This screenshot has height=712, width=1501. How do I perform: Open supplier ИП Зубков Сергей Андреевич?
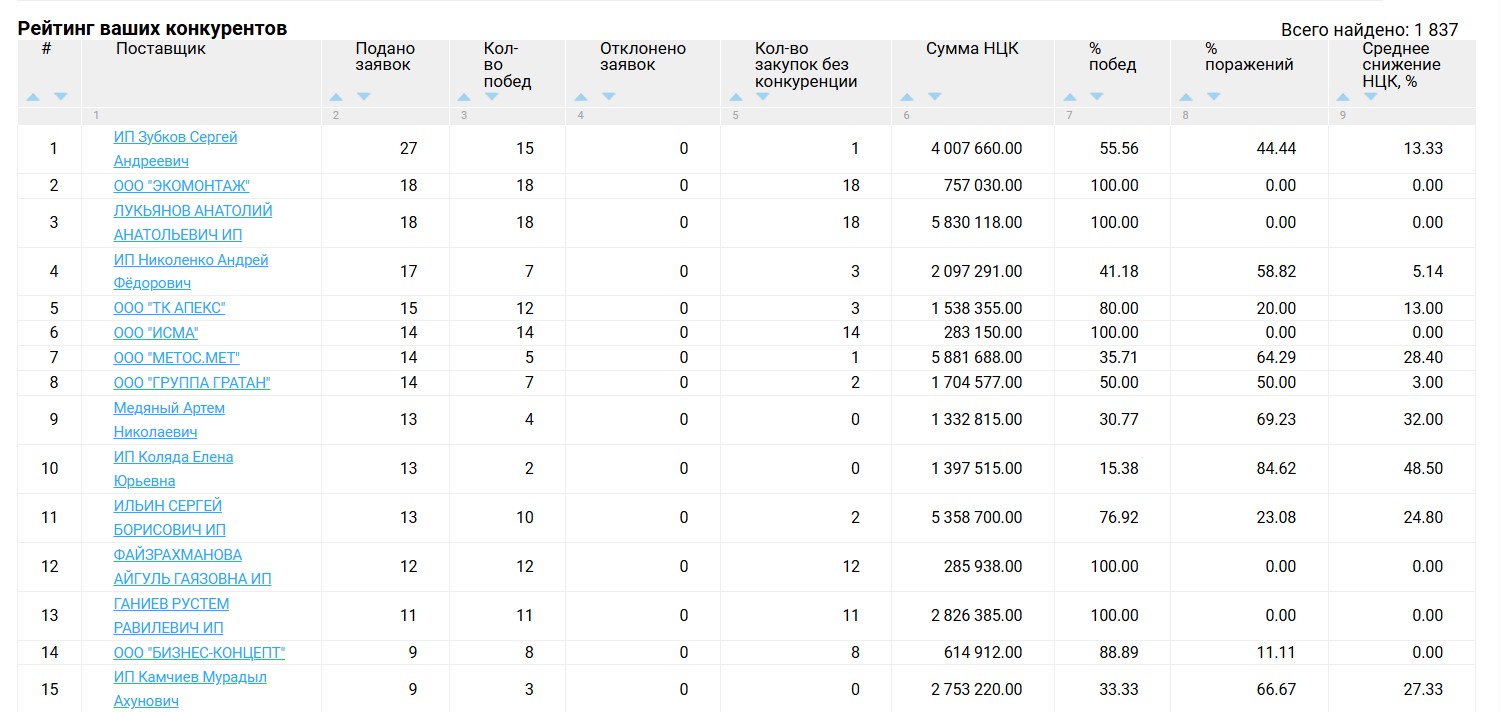pos(175,137)
